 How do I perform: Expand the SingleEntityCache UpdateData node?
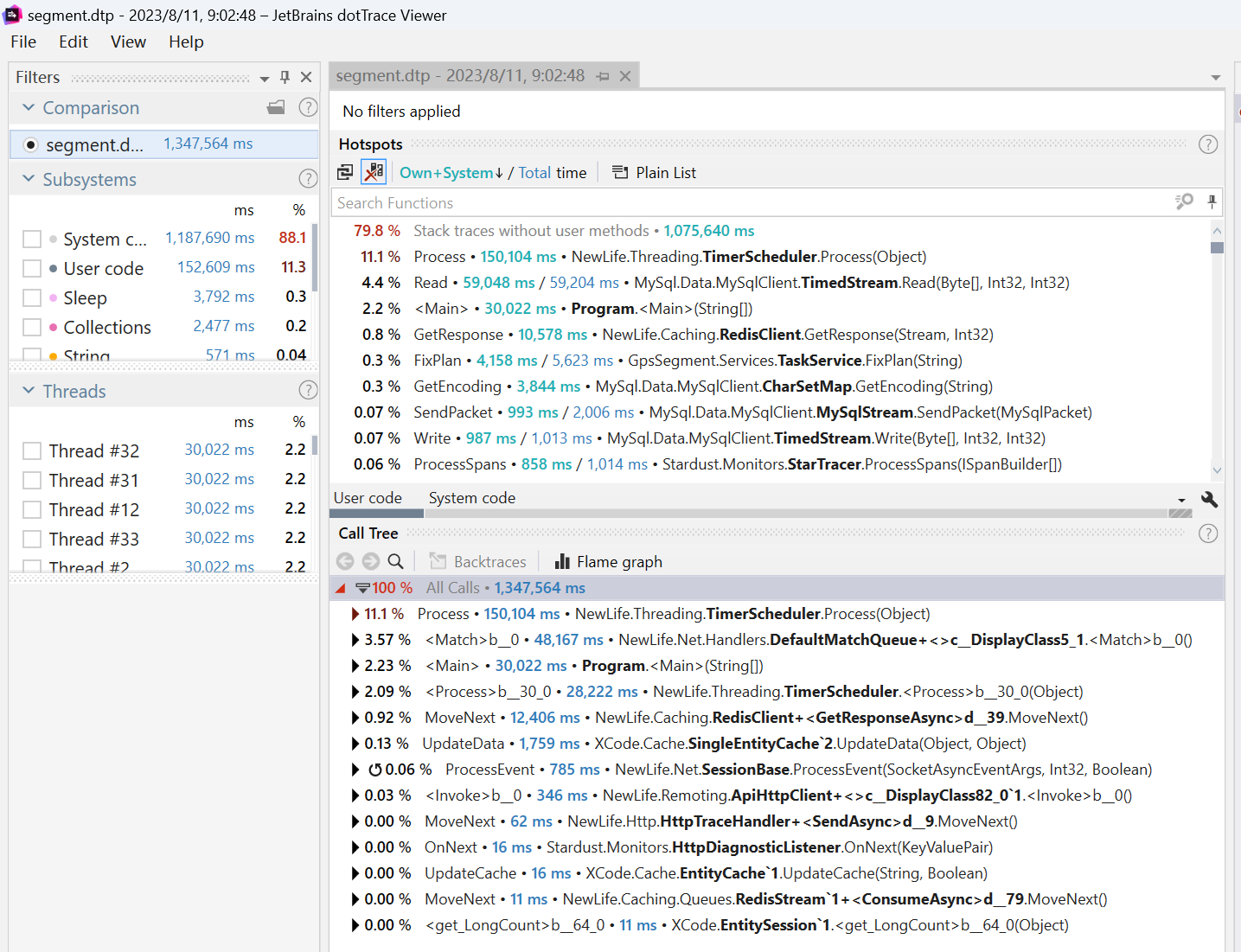[355, 744]
